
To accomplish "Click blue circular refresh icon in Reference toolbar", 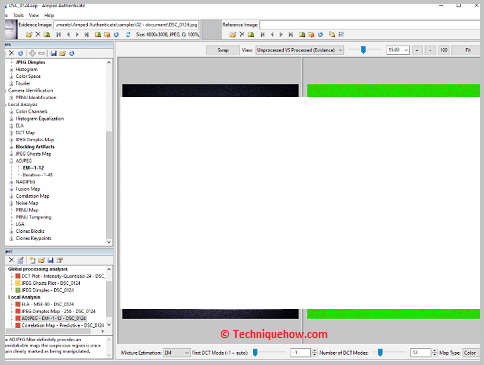I will pyautogui.click(x=320, y=34).
